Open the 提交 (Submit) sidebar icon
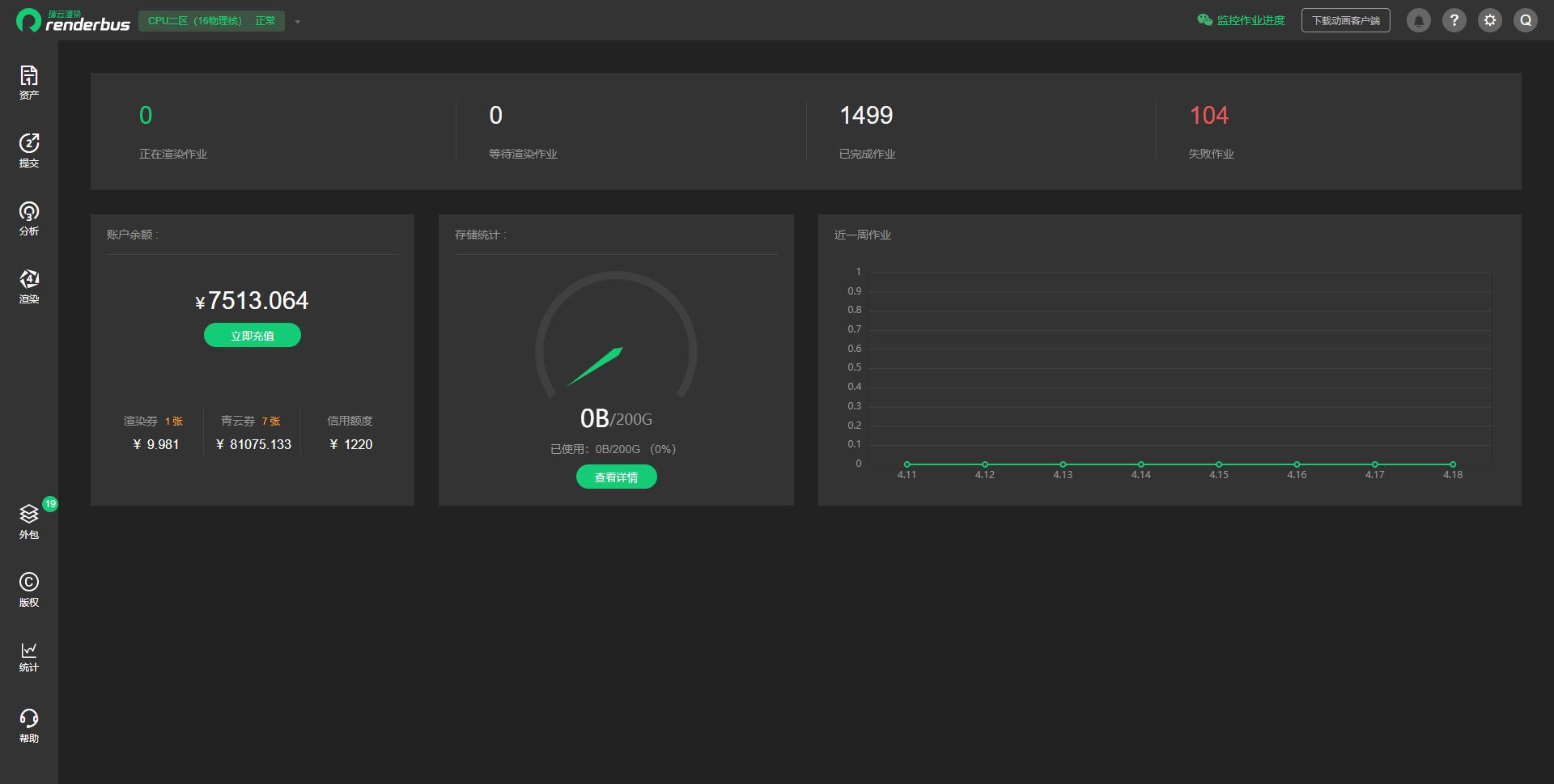Image resolution: width=1554 pixels, height=784 pixels. point(29,150)
